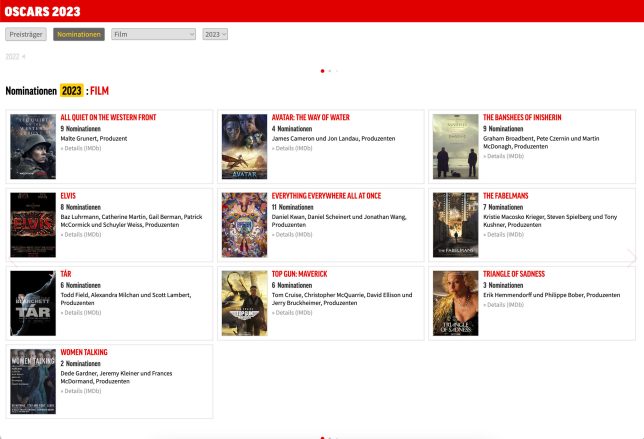Open the 2023 year dropdown
Image resolution: width=644 pixels, height=439 pixels.
(215, 34)
